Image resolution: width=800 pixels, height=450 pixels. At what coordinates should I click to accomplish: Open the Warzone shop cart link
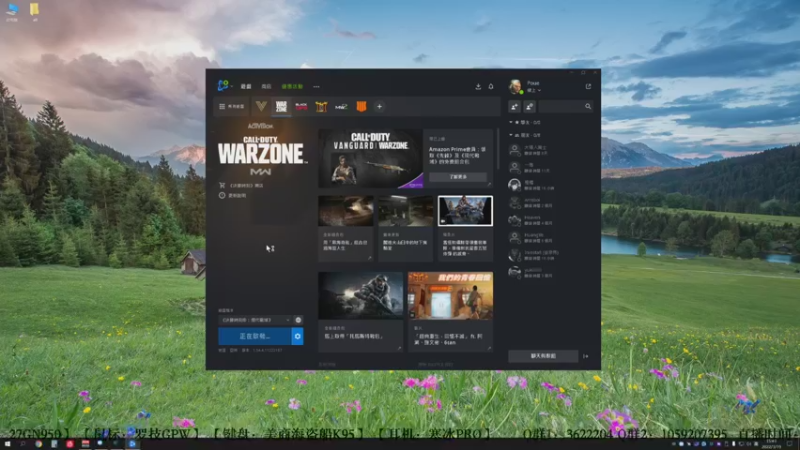pos(241,185)
